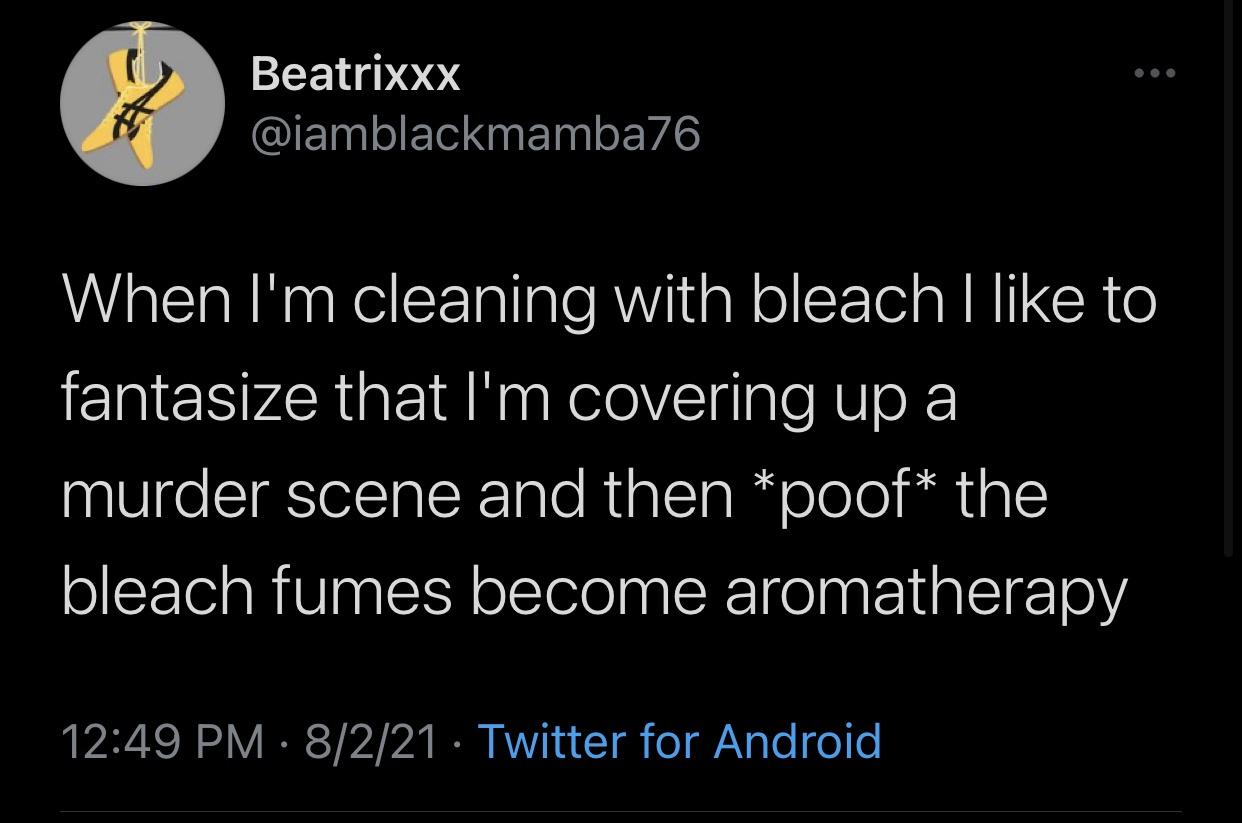Screen dimensions: 1242x823
Task: Click the scrollbar on the right edge
Action: point(1229,280)
